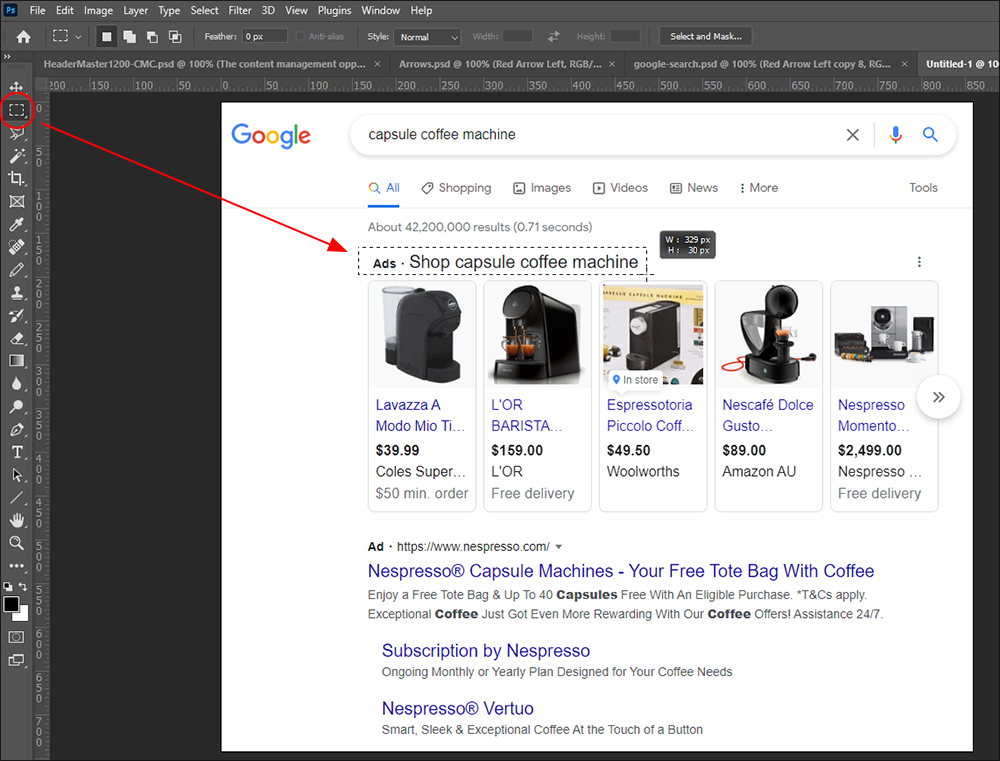
Task: Open the Window menu
Action: 380,10
